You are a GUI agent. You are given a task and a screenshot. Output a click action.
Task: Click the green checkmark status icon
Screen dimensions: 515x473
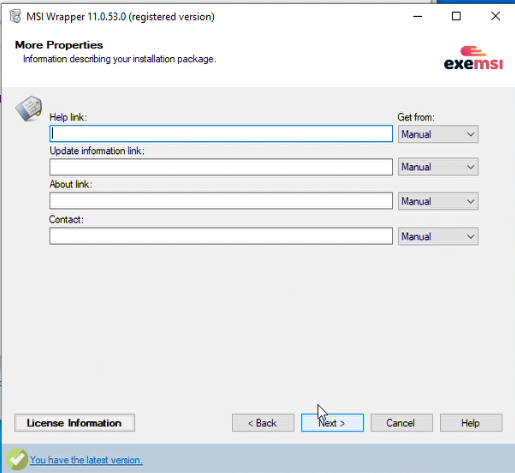point(17,459)
